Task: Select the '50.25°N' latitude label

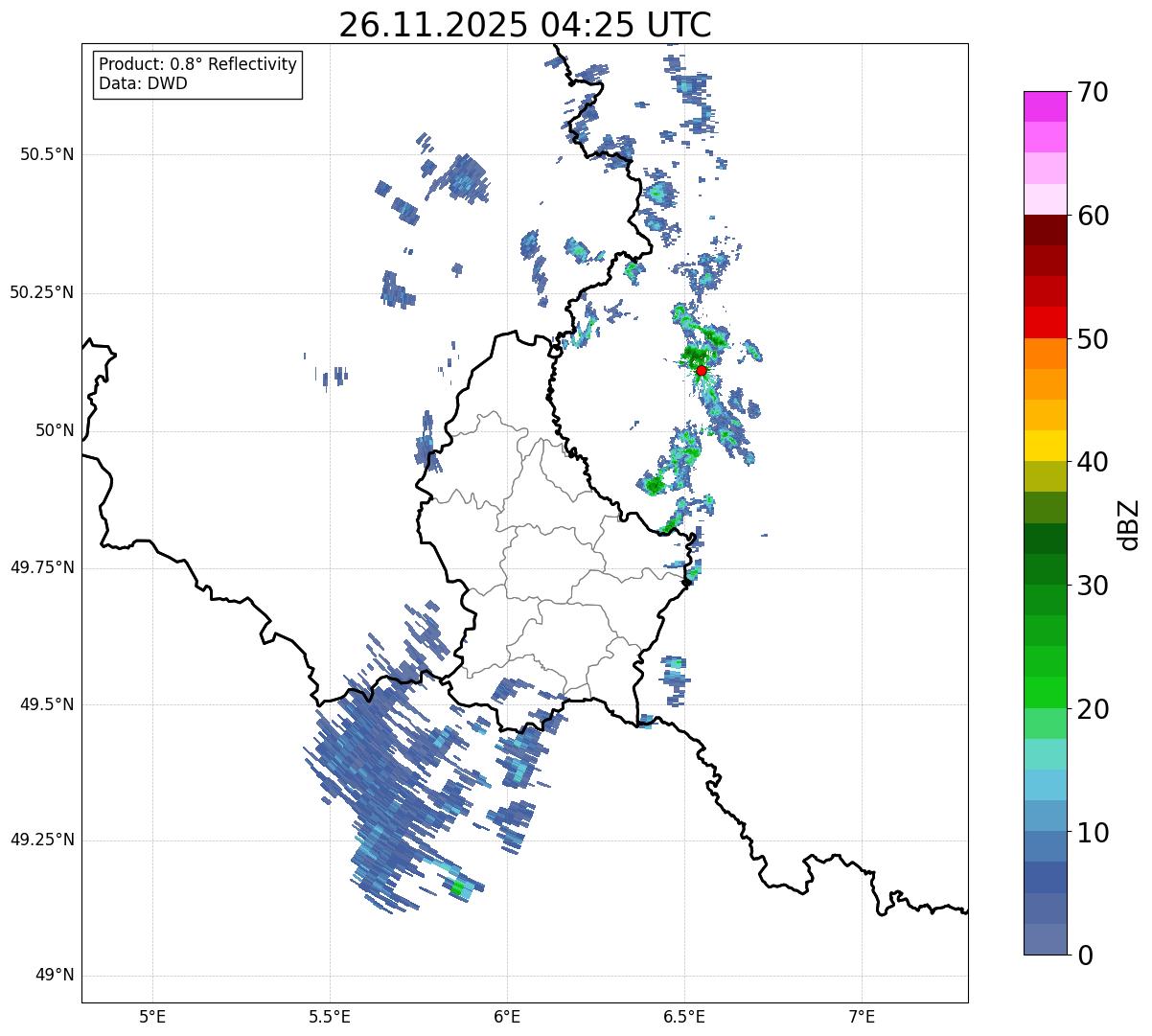Action: [x=42, y=292]
